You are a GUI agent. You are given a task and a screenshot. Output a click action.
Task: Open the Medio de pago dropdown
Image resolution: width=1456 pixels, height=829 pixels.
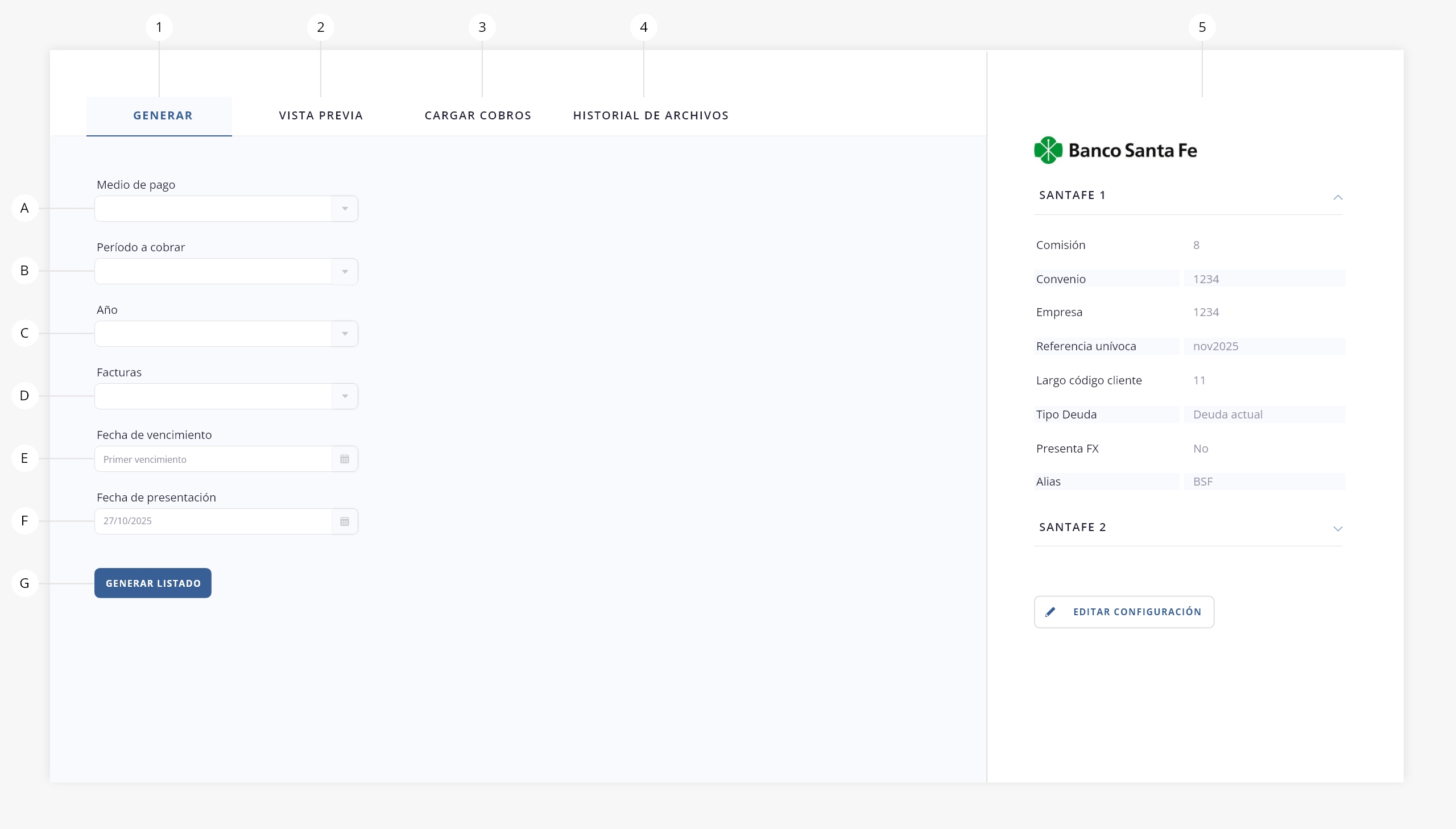[x=225, y=209]
